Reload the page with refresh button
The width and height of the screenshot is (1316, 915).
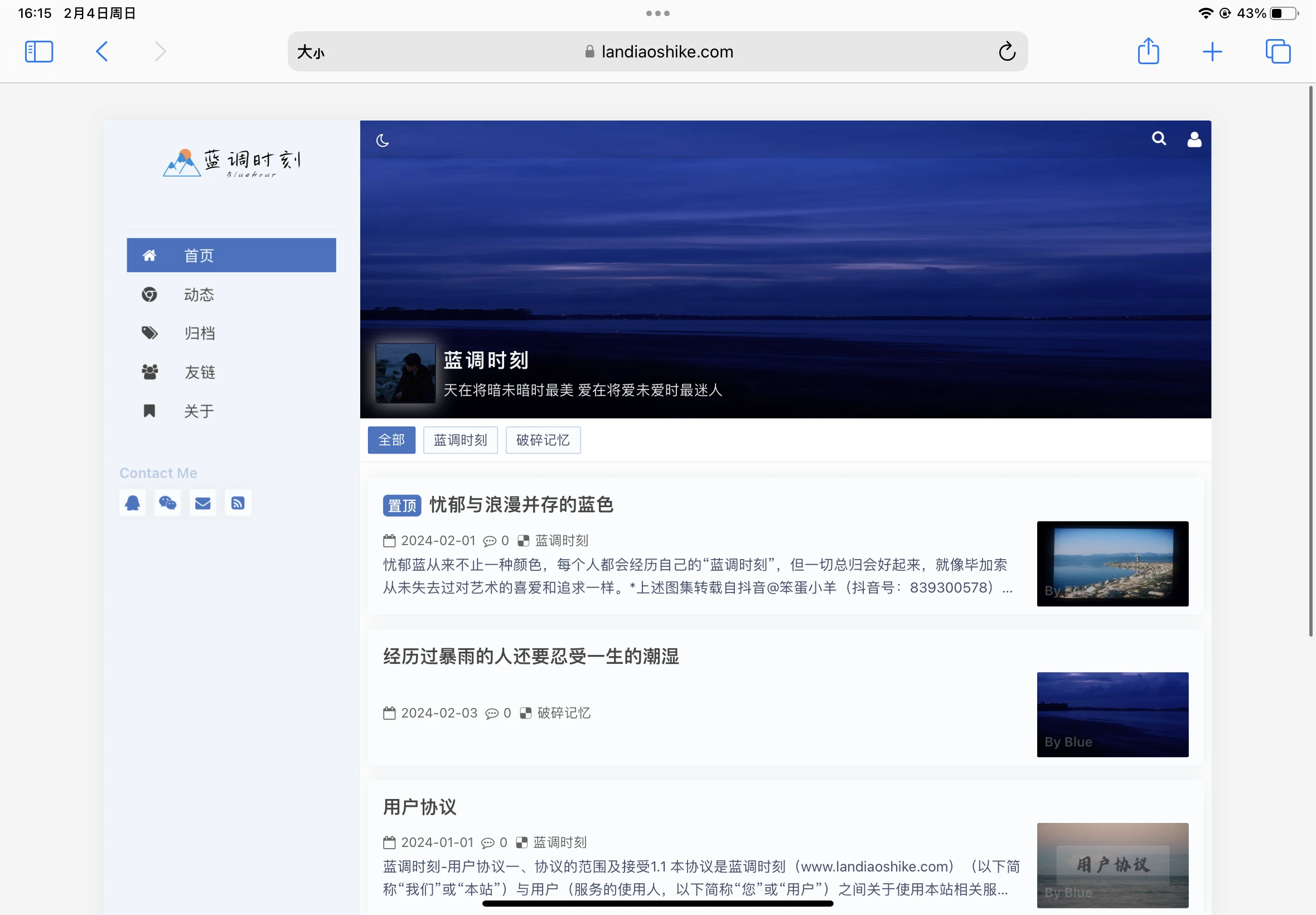click(1007, 51)
